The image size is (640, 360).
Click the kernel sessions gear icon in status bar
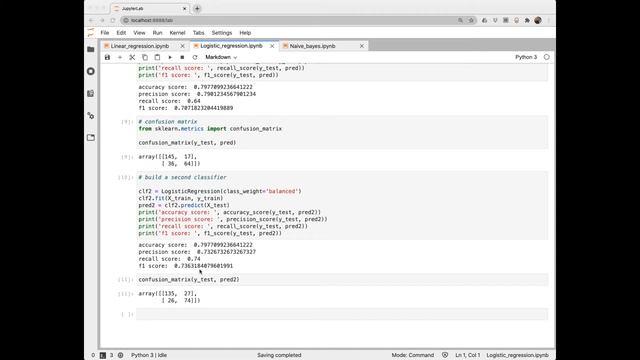(120, 355)
